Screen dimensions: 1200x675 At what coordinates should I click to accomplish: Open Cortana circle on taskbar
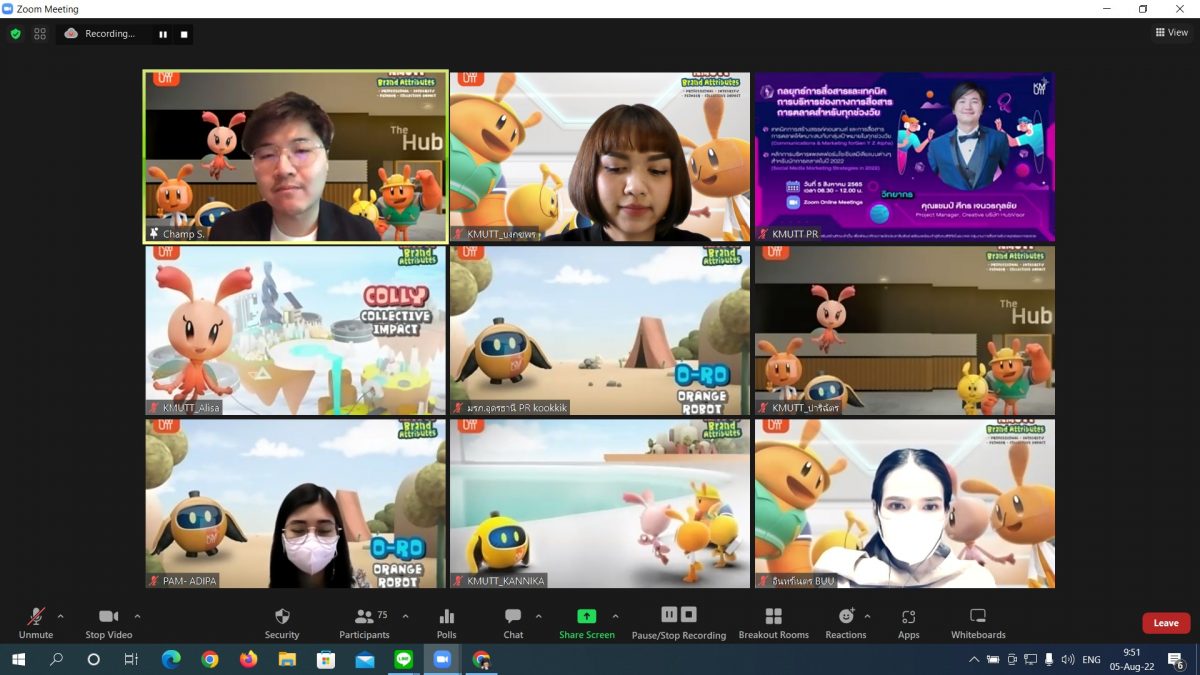tap(94, 660)
